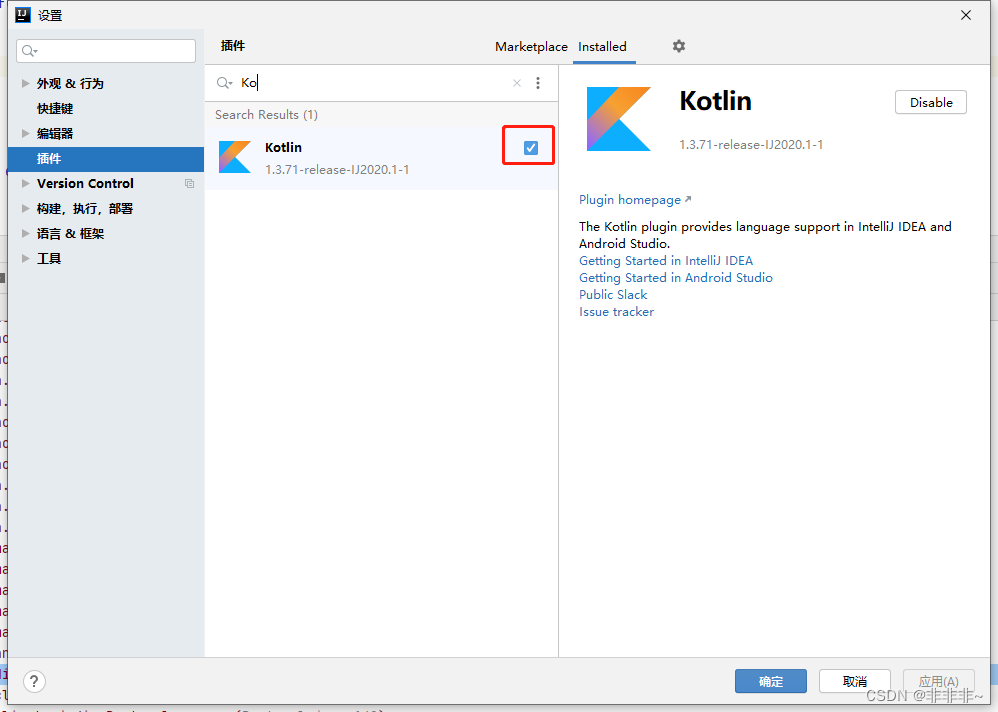
Task: Open Getting Started in Android Studio link
Action: pos(675,277)
